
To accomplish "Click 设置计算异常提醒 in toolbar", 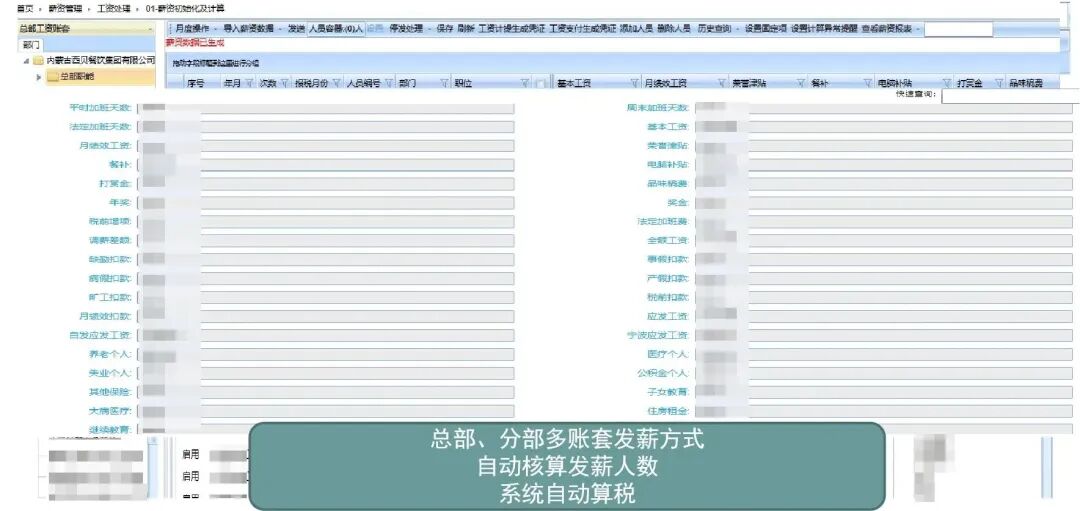I will click(x=824, y=29).
